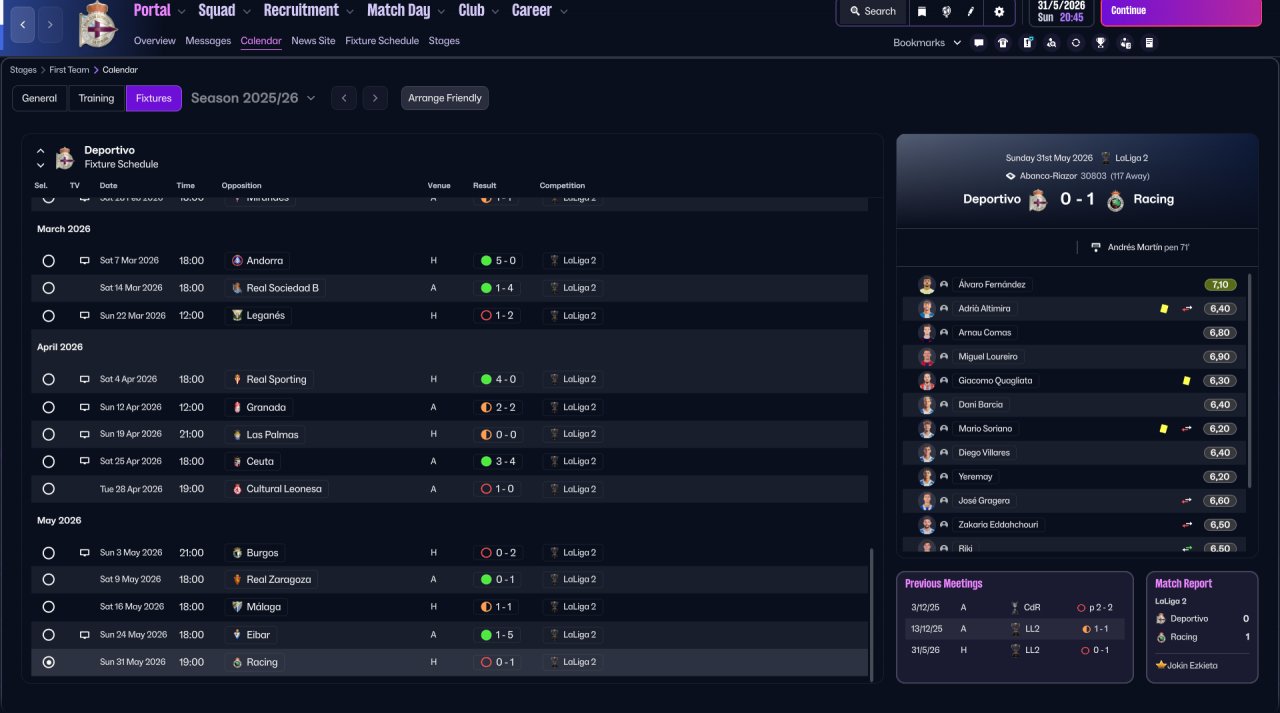Click Adrià Altimira's substitution arrow icon

pos(1187,309)
